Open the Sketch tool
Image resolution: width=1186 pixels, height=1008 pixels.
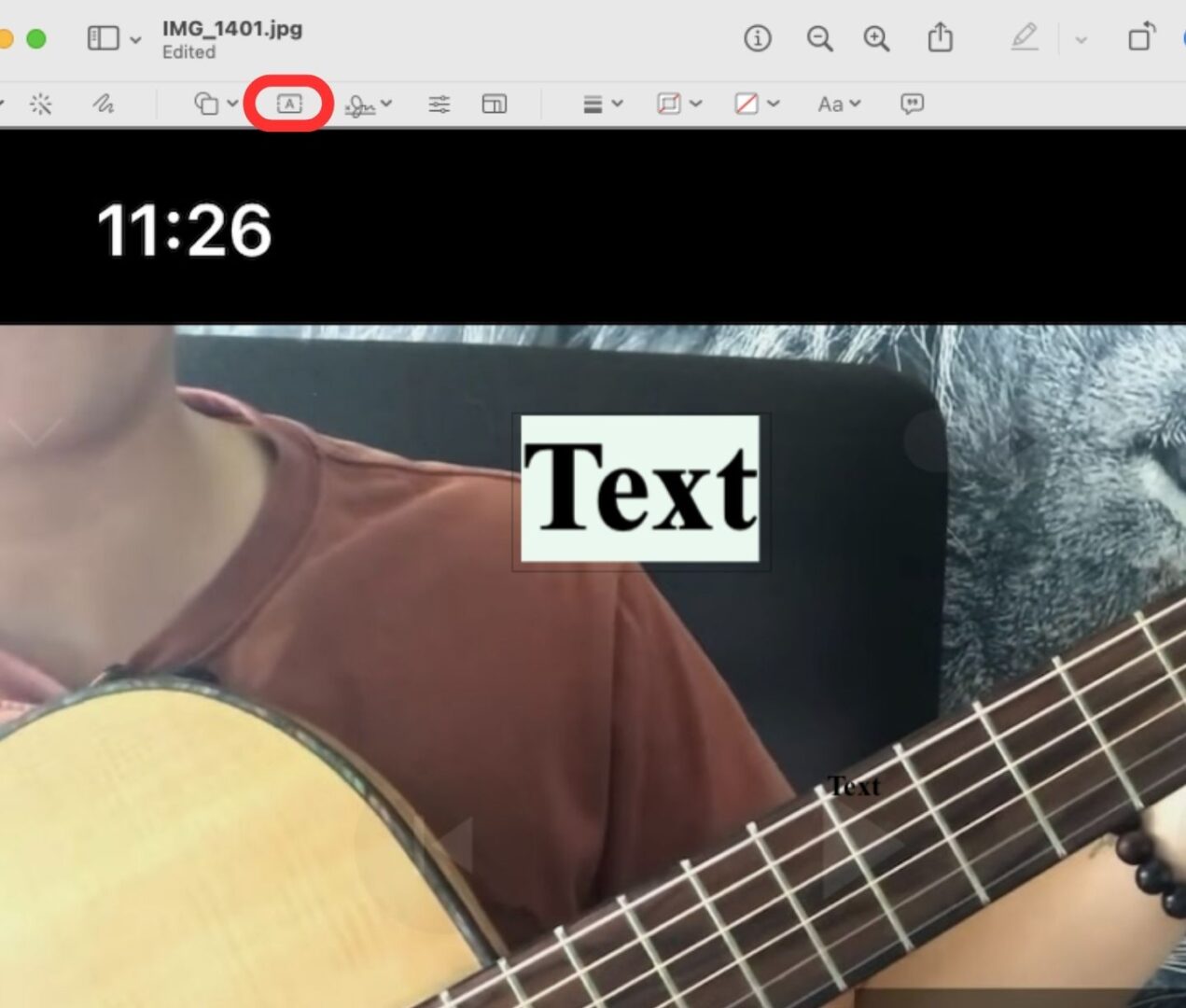click(104, 104)
